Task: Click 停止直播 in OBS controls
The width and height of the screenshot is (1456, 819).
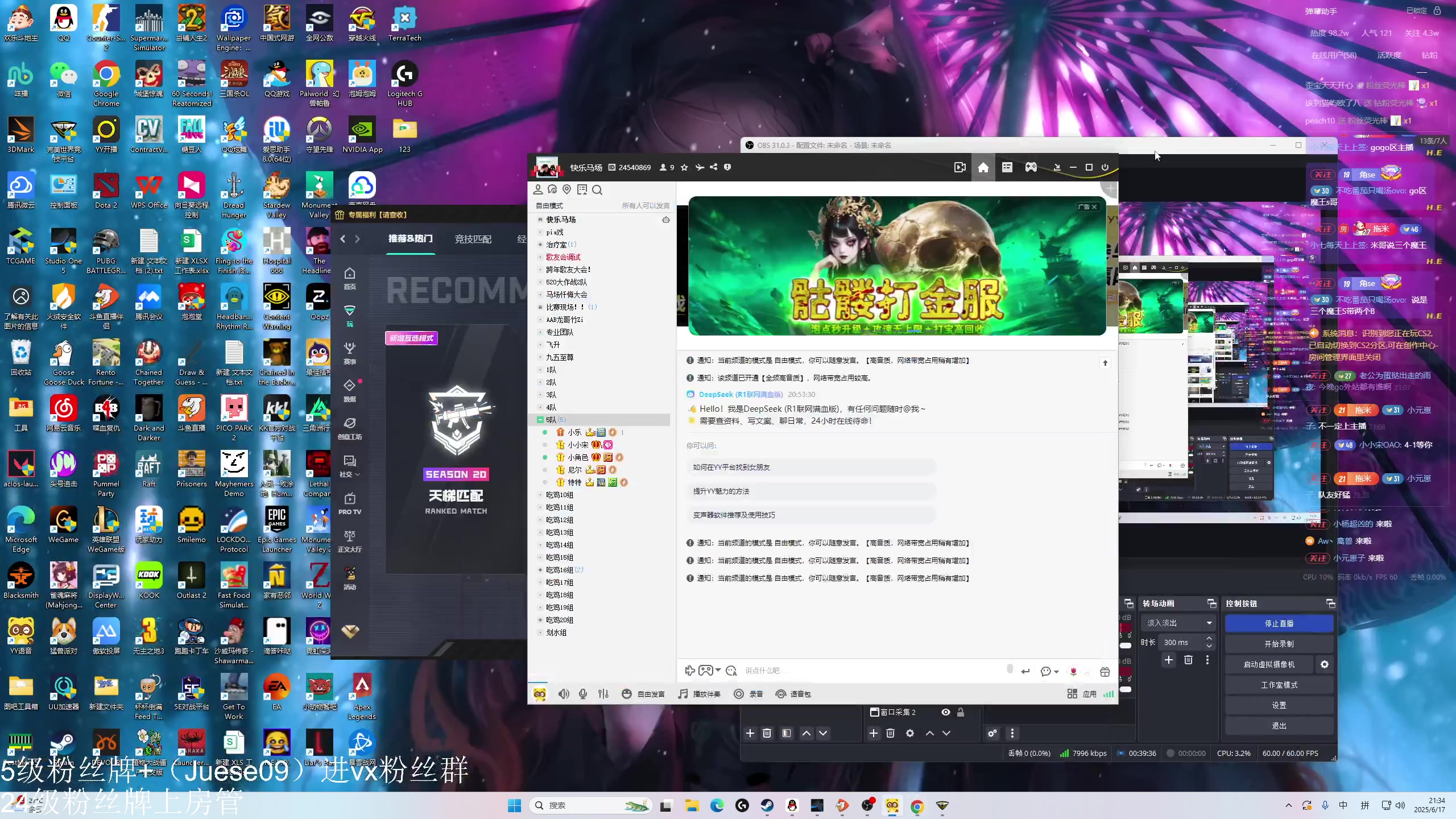Action: [1279, 623]
